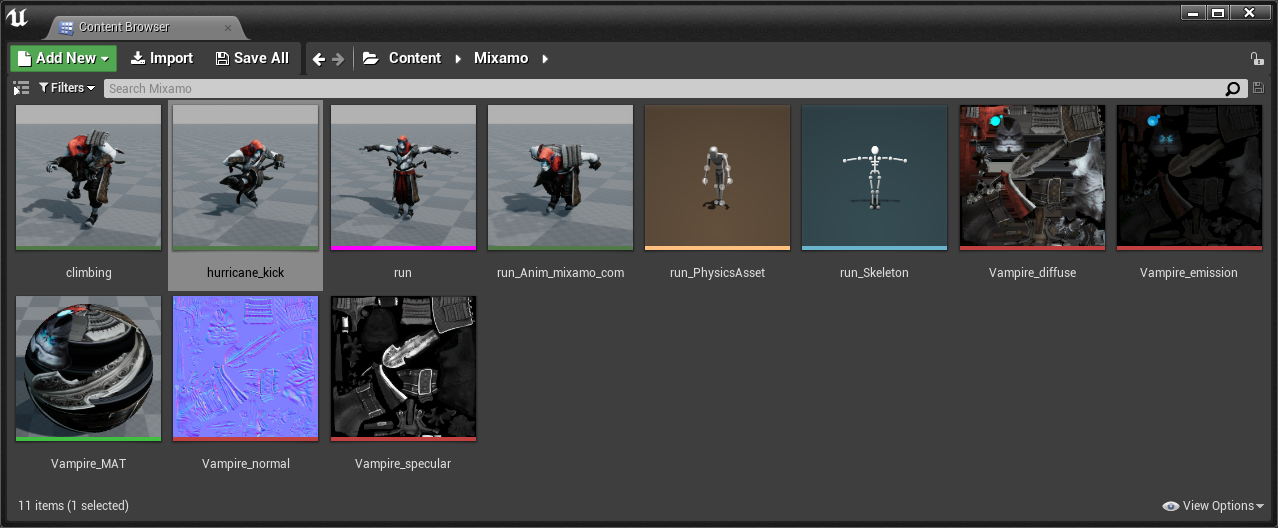
Task: Click the Unreal Engine logo icon
Action: coord(17,18)
